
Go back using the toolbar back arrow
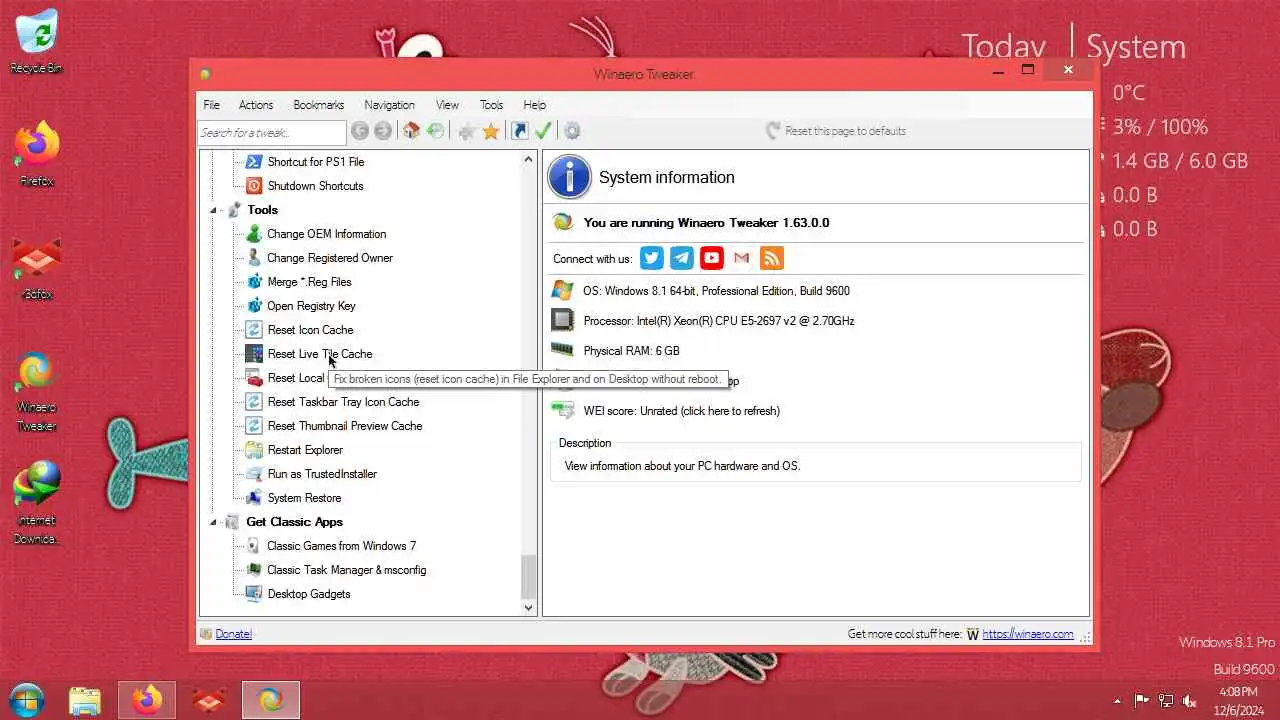point(360,131)
